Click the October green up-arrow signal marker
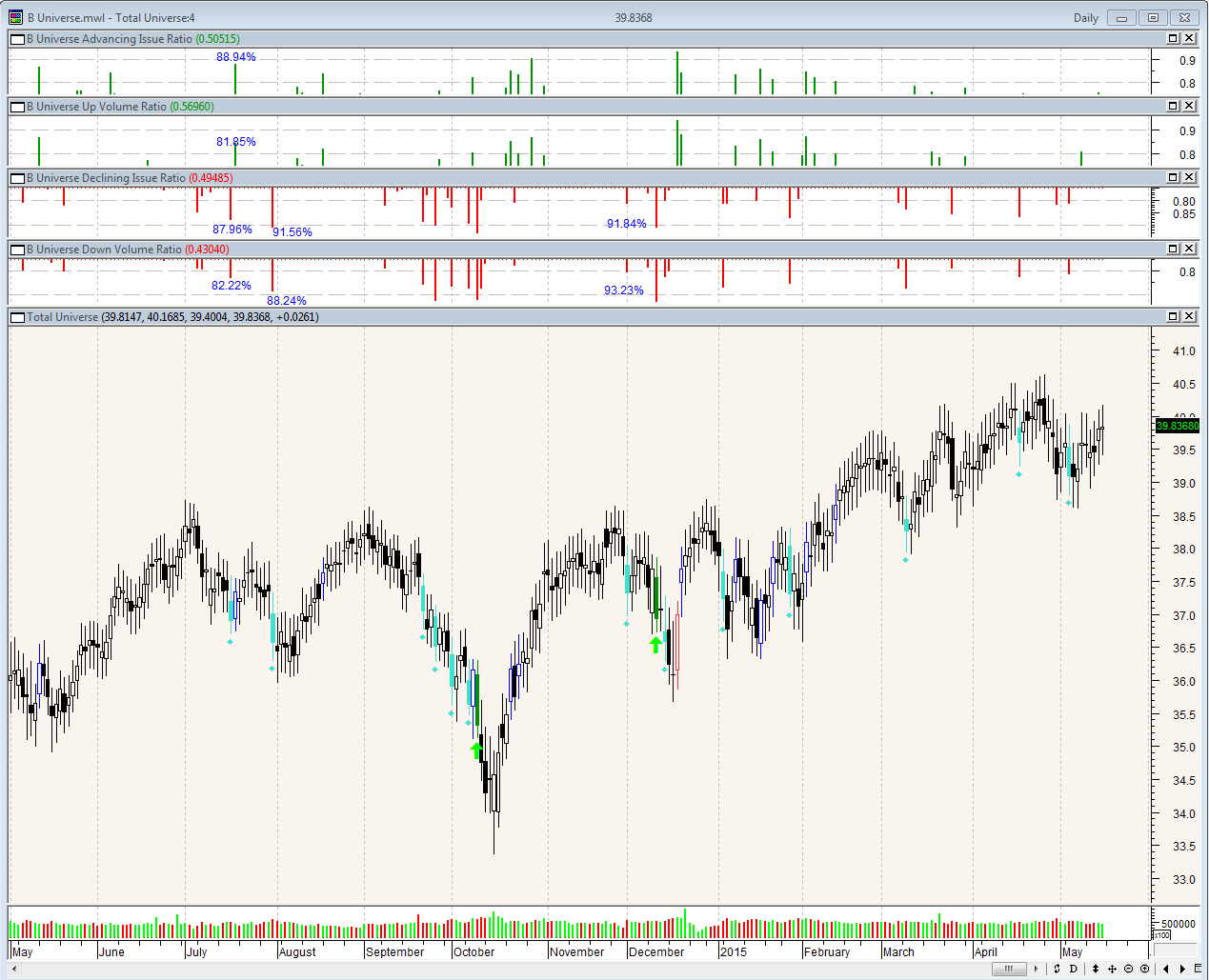This screenshot has height=980, width=1209. tap(476, 750)
